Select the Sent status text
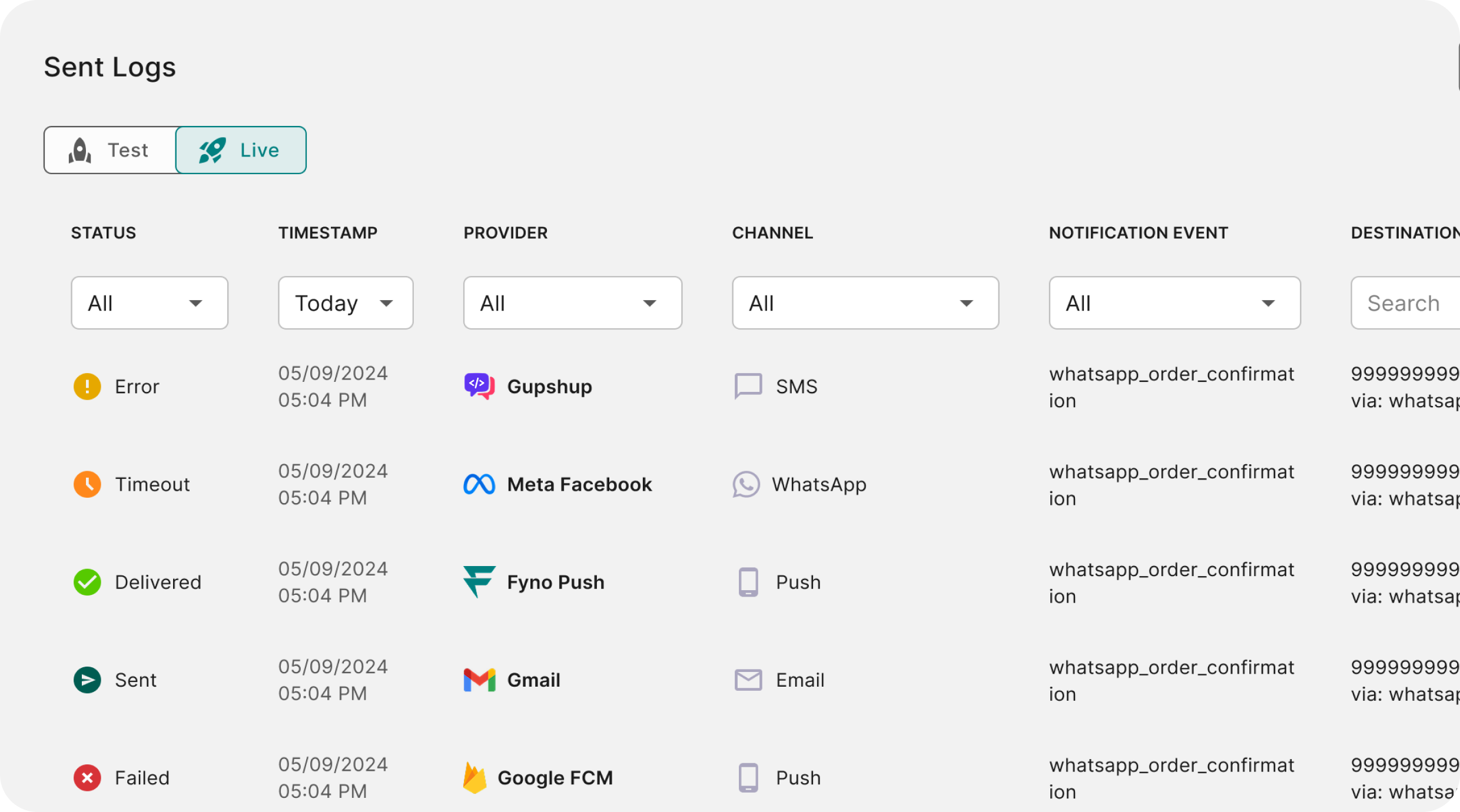This screenshot has height=812, width=1460. click(x=136, y=680)
